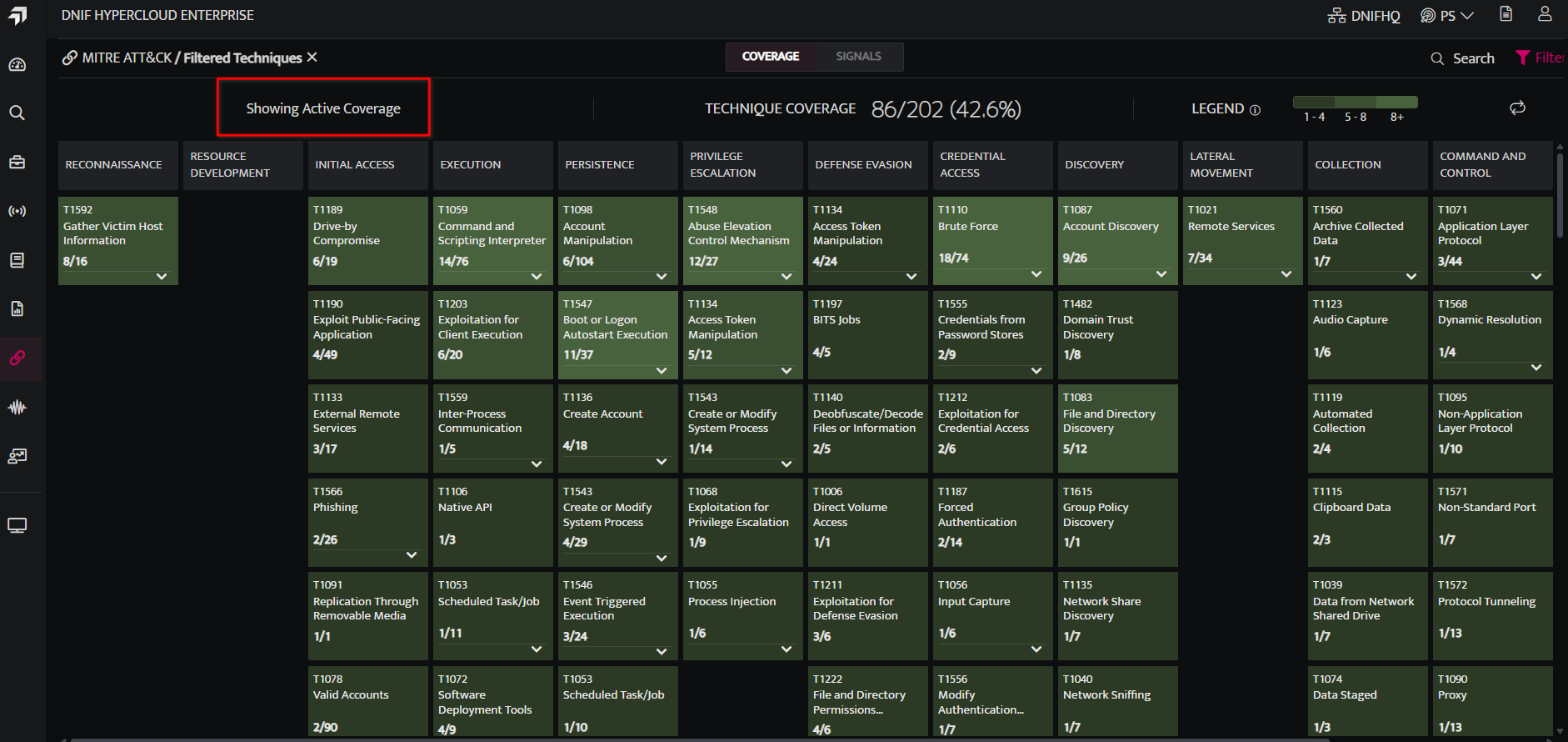
Task: Open the user screen icon in sidebar
Action: coord(17,456)
